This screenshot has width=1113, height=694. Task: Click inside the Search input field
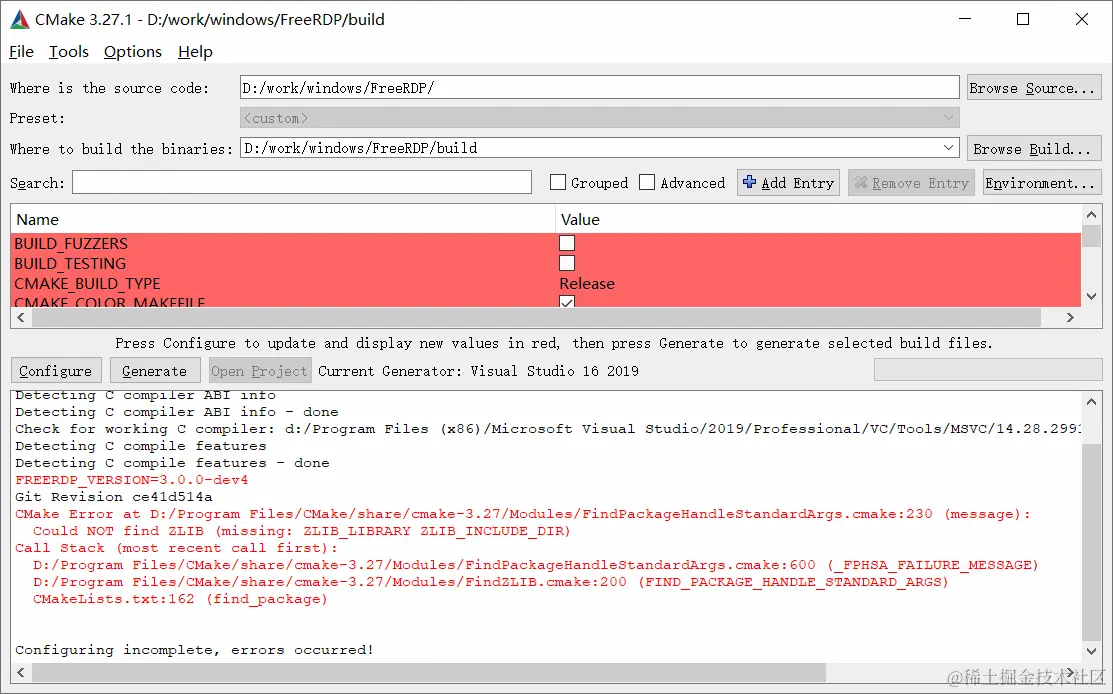pyautogui.click(x=300, y=182)
